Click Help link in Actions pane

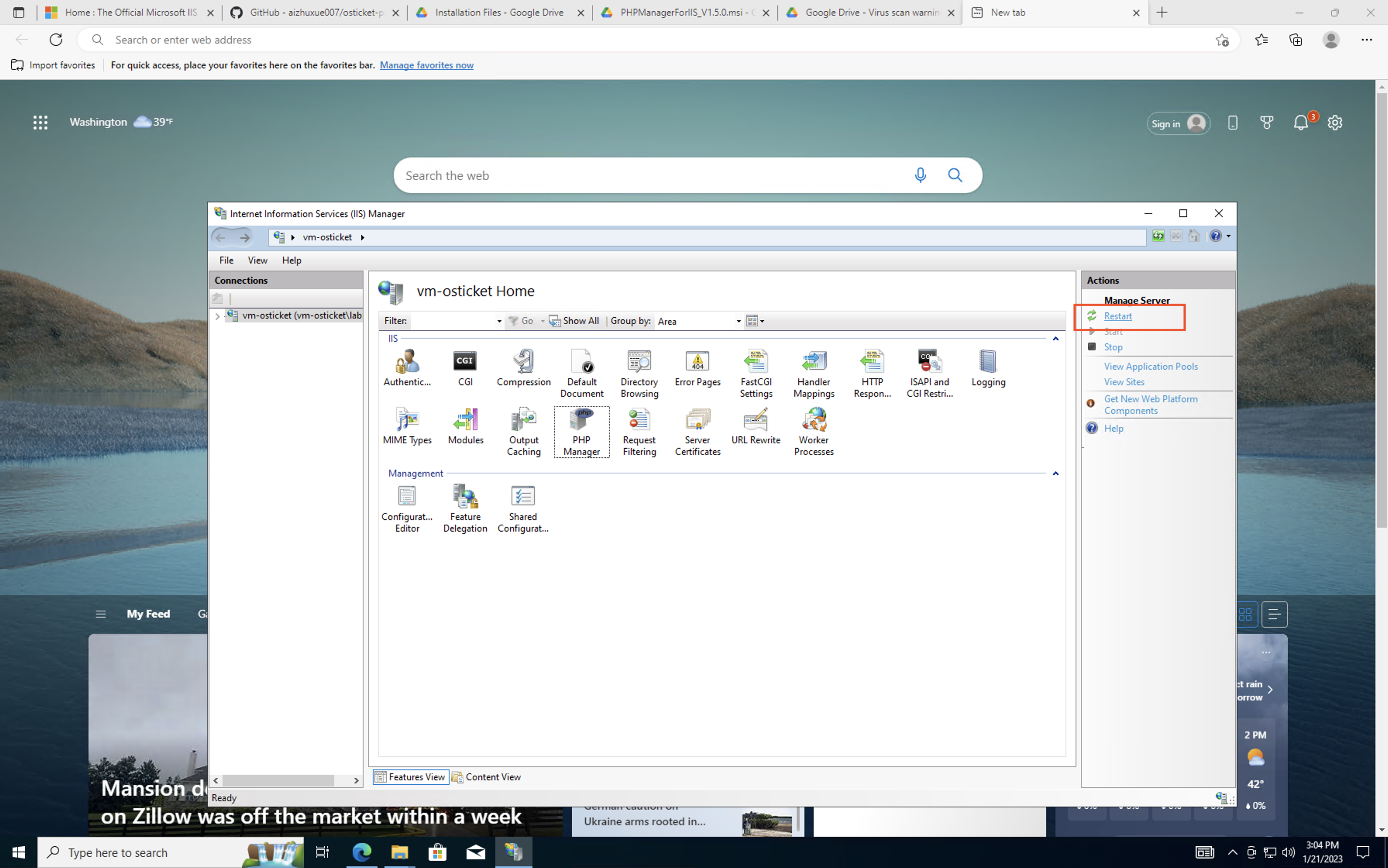tap(1113, 428)
